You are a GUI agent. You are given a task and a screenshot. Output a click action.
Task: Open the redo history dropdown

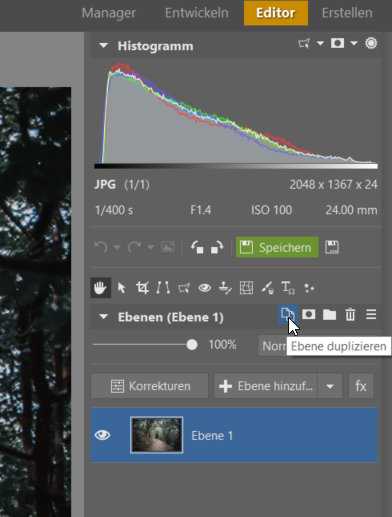coord(151,247)
